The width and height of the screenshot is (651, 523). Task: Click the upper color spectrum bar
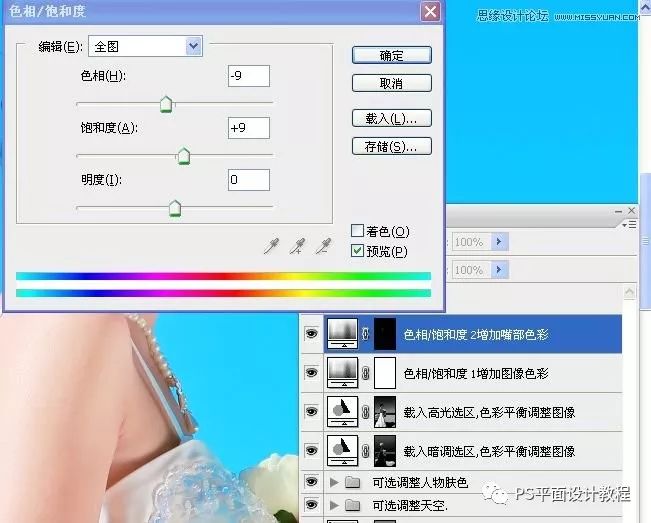coord(223,276)
